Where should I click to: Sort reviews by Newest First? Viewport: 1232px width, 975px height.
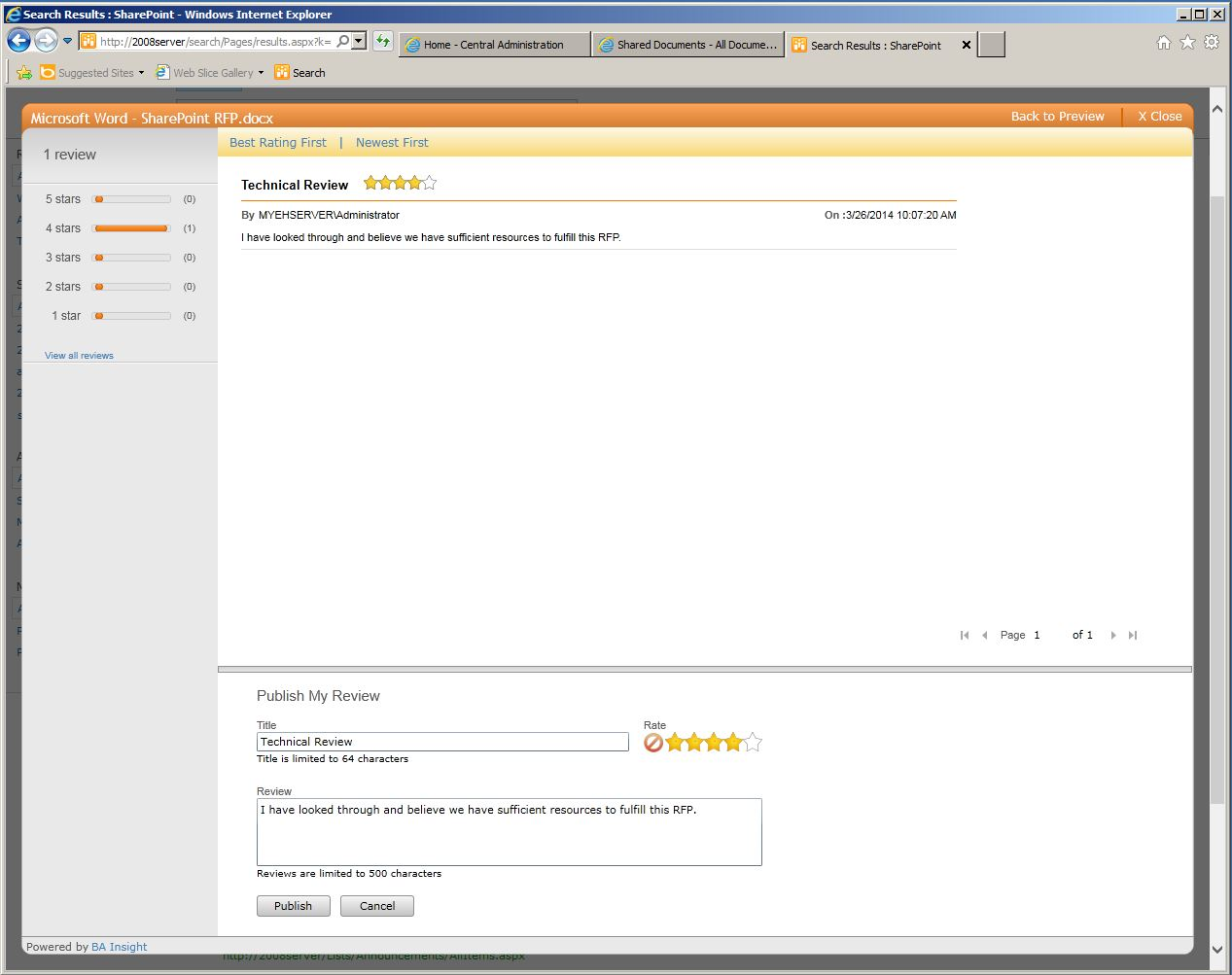tap(392, 142)
